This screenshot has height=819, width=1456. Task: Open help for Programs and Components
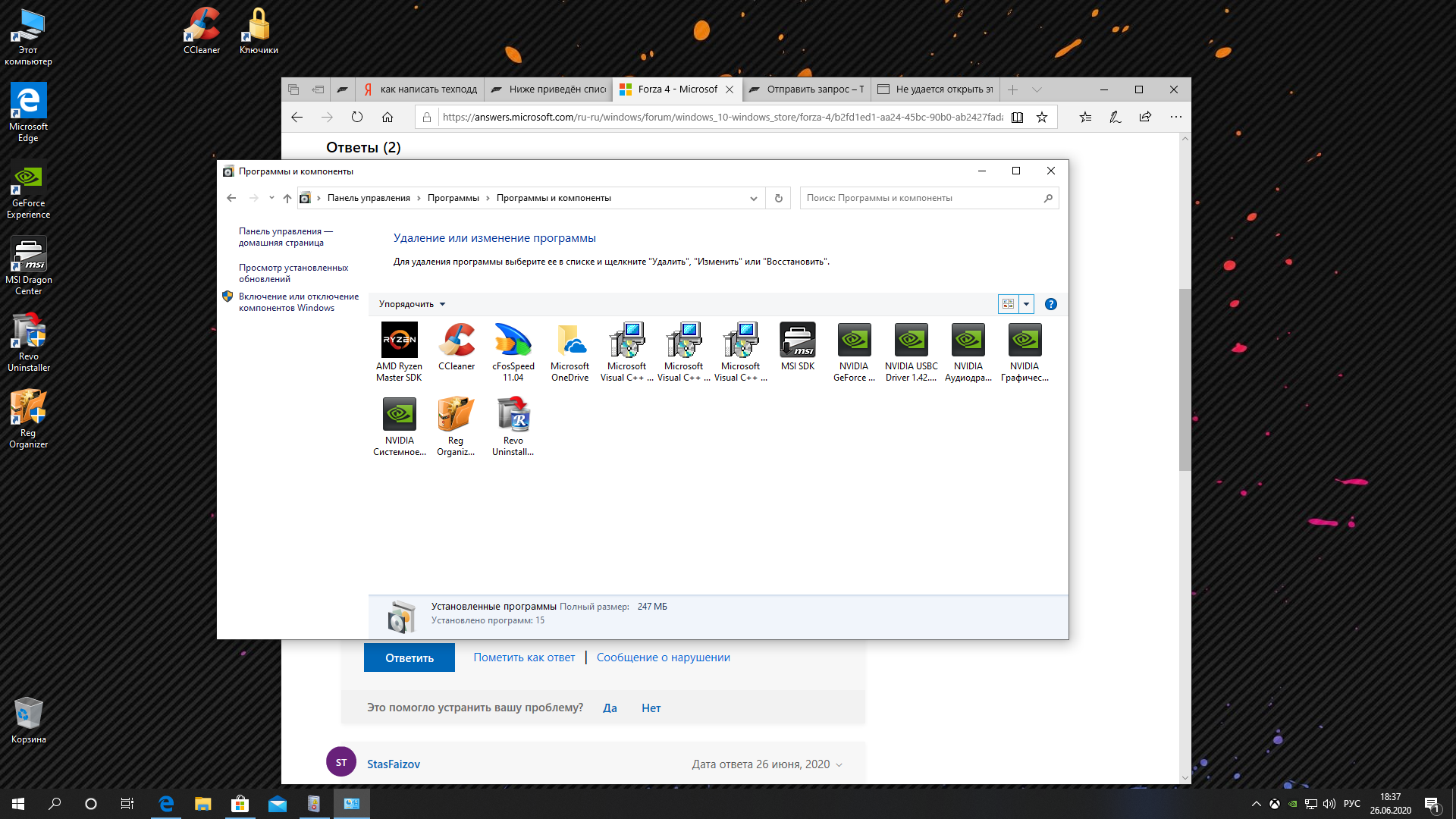point(1050,304)
